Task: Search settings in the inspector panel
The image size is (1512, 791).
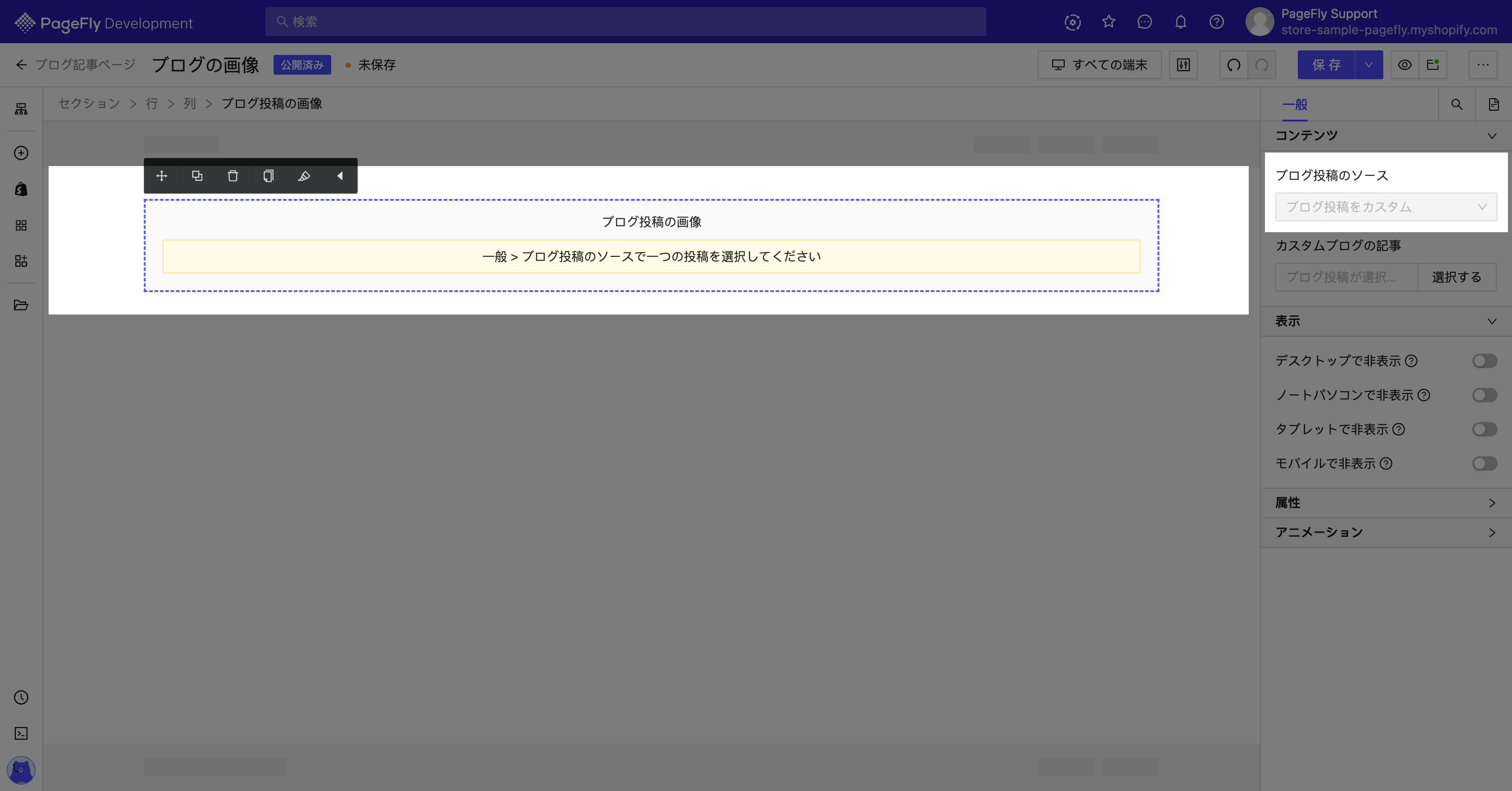Action: [x=1457, y=104]
